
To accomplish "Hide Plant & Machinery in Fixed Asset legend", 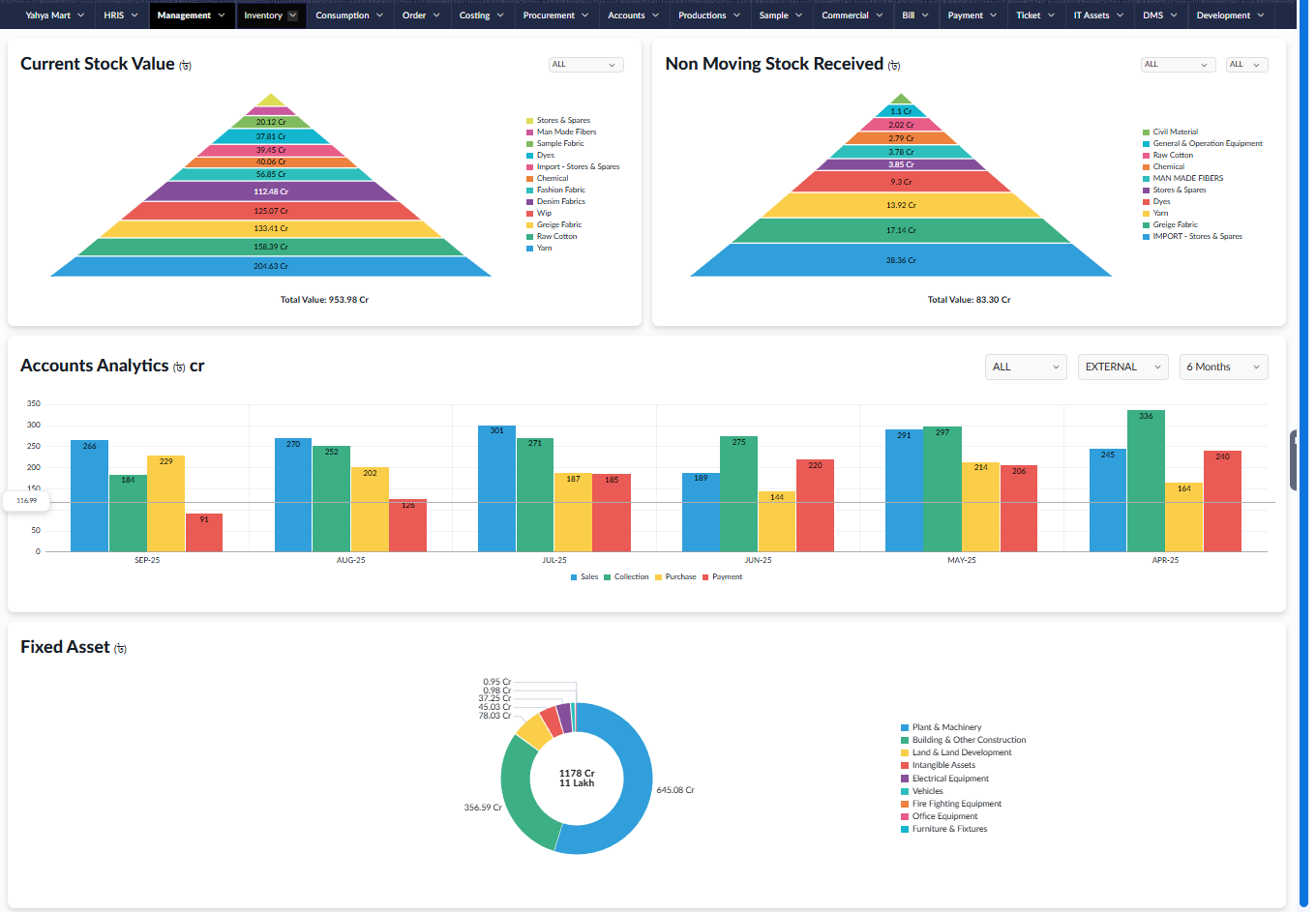I will click(945, 727).
